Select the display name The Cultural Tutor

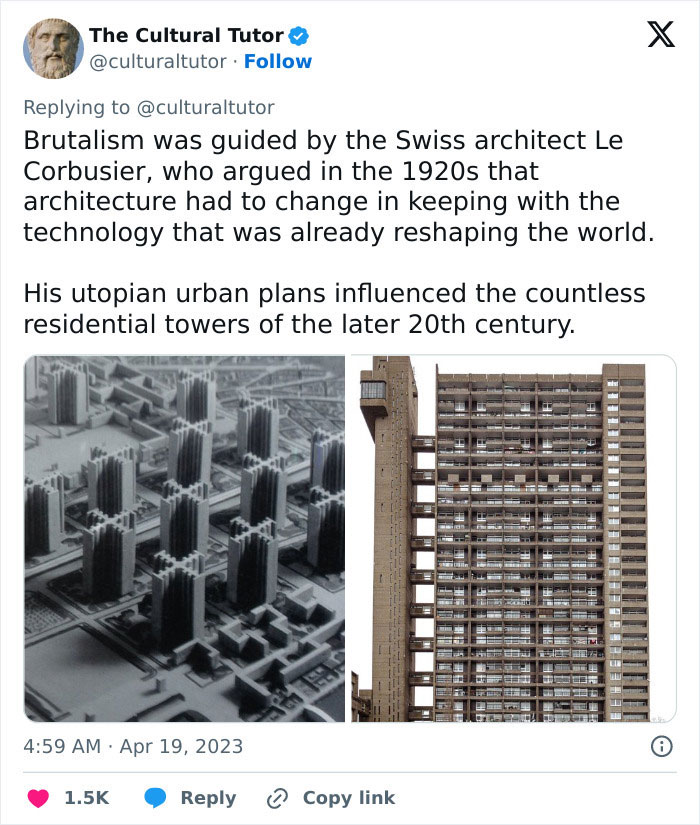[186, 35]
